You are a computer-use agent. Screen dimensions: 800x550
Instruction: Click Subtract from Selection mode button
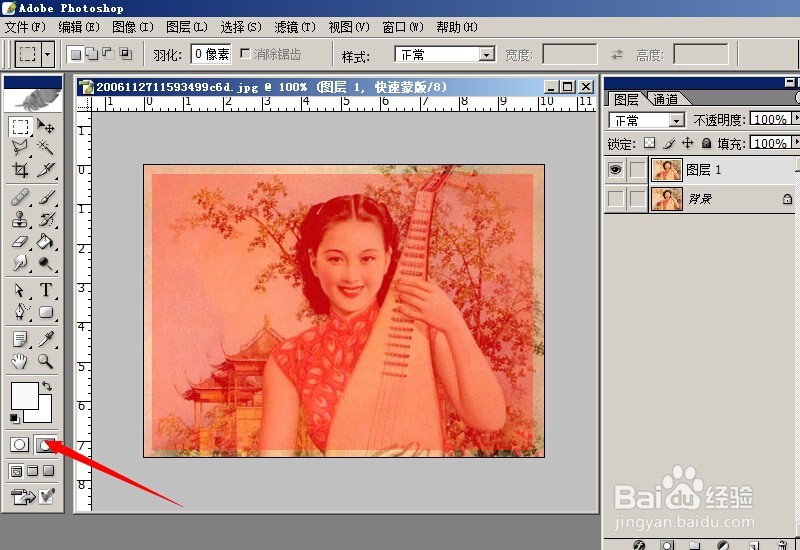[108, 54]
